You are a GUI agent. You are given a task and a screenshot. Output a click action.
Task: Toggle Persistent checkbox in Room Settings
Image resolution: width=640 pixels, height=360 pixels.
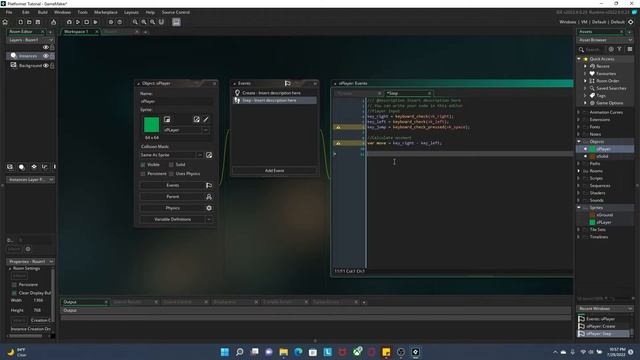[14, 284]
